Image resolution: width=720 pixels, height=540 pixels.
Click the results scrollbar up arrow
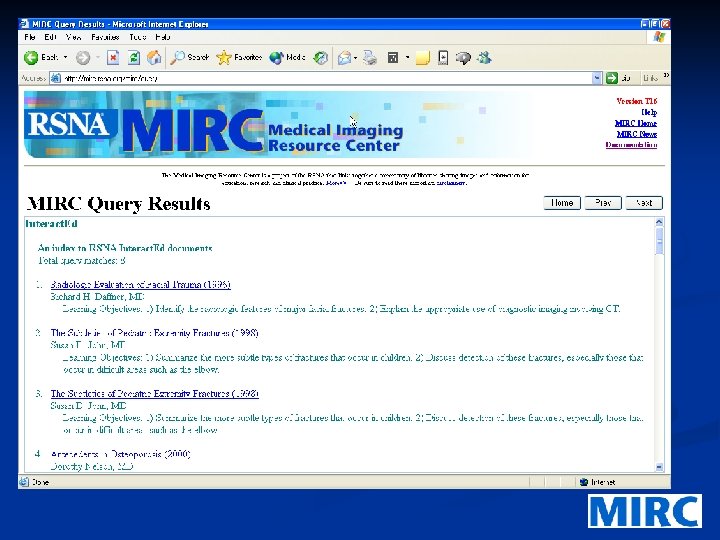(x=659, y=222)
